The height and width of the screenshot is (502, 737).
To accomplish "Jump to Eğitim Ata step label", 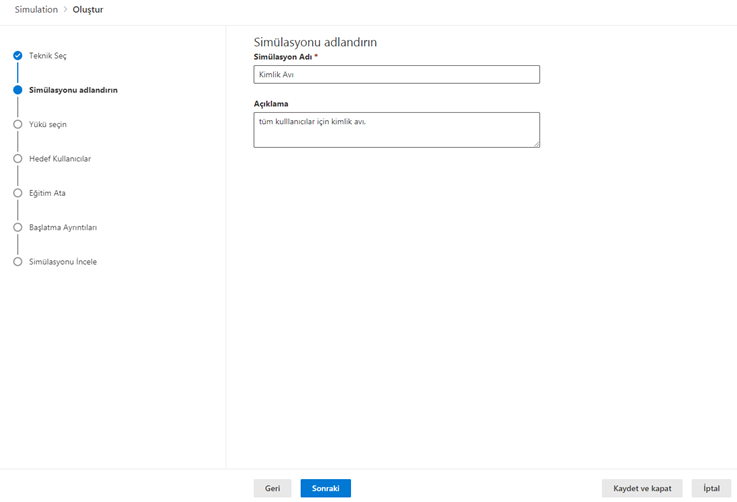I will coord(47,193).
